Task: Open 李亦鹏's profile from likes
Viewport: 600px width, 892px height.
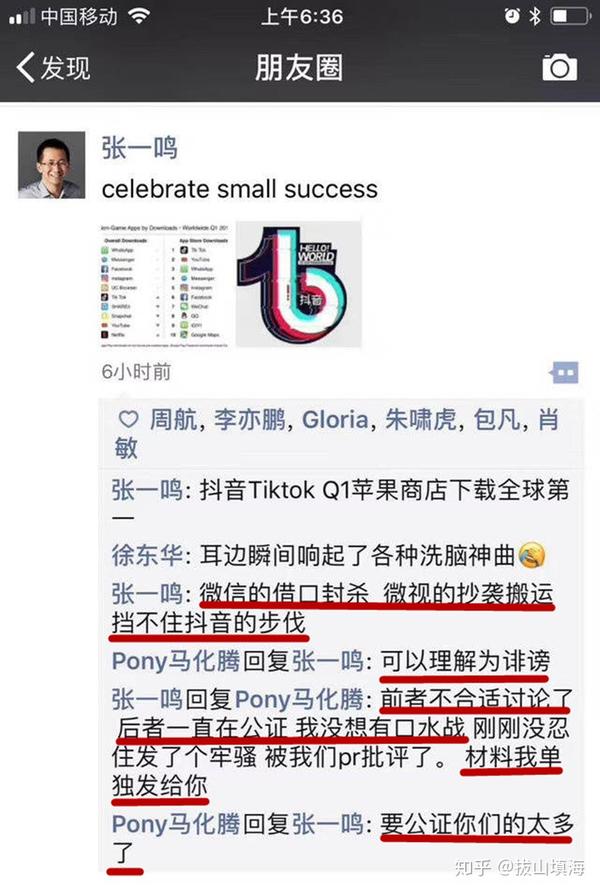Action: click(250, 420)
